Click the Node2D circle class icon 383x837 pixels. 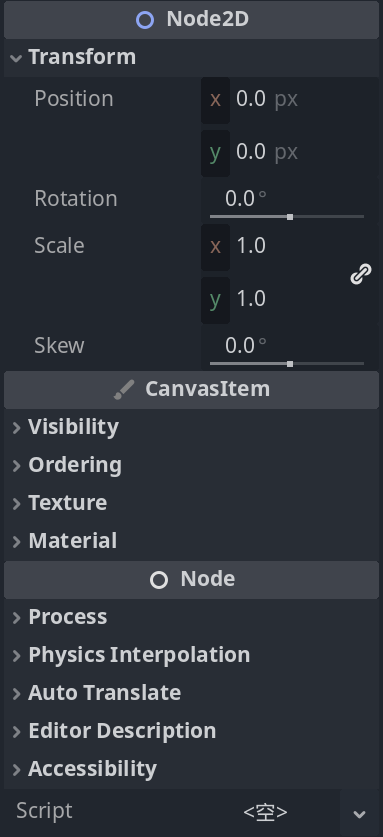[x=145, y=20]
